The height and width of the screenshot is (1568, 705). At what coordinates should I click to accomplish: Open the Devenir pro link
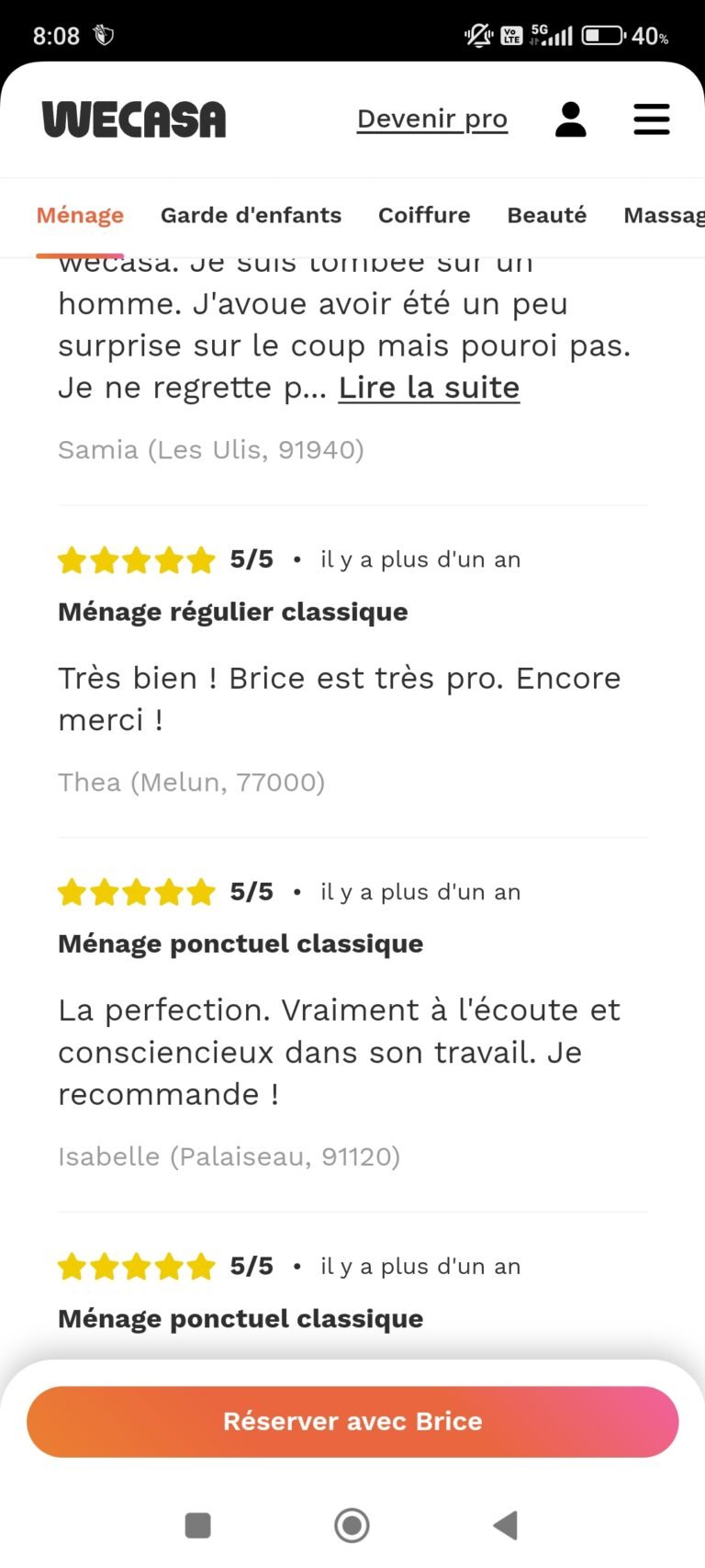pos(432,119)
